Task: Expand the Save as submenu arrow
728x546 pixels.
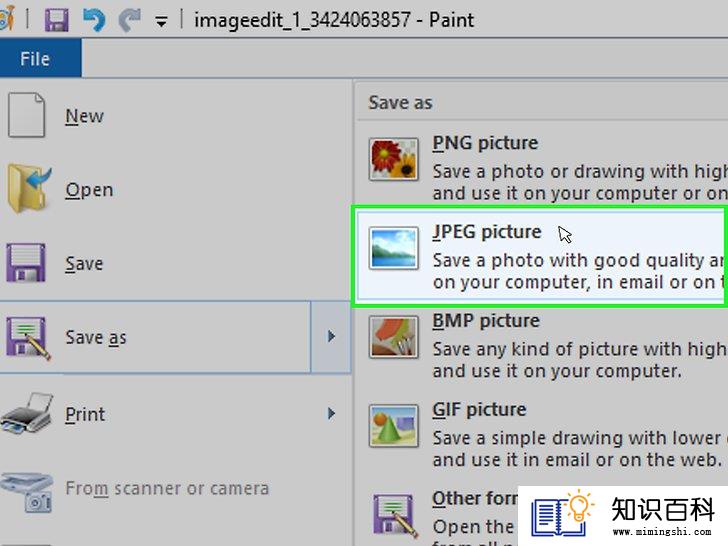Action: pos(331,337)
